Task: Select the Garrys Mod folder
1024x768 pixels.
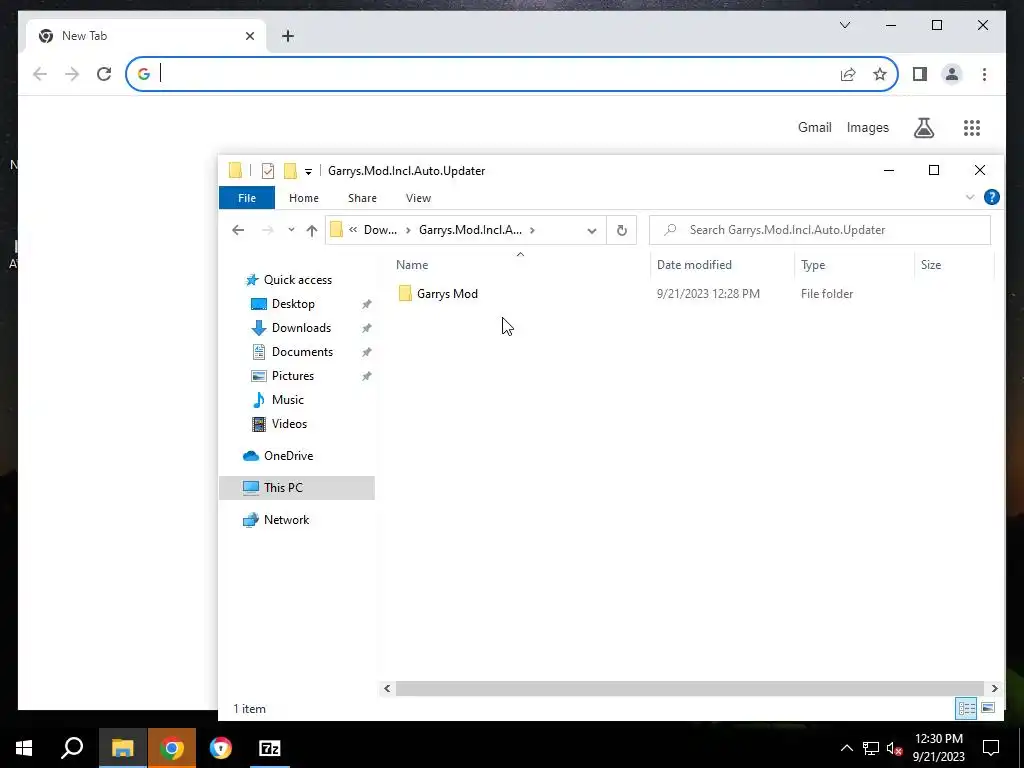Action: (x=447, y=294)
